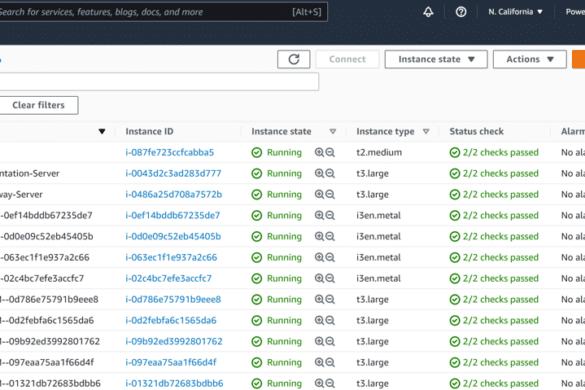
Task: Click Running state of i-01321db72683bdbb6 row
Action: [276, 383]
